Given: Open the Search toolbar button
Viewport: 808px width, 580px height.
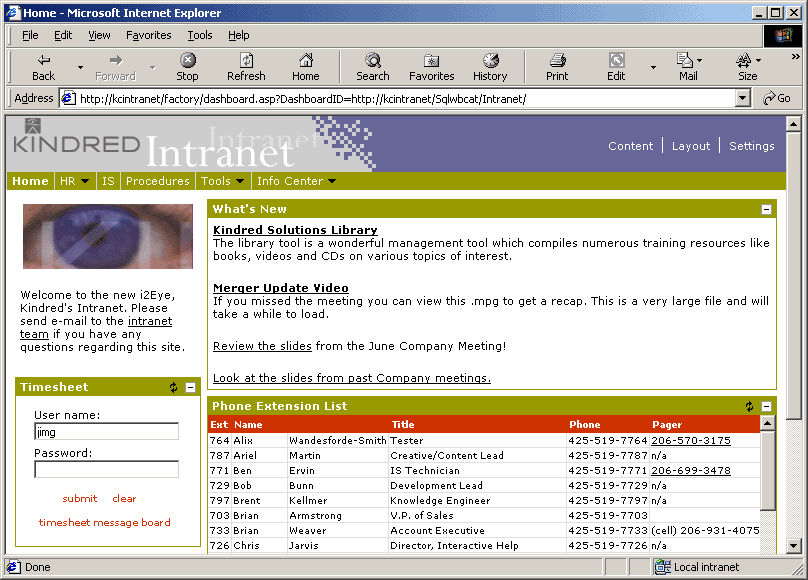Looking at the screenshot, I should (373, 67).
